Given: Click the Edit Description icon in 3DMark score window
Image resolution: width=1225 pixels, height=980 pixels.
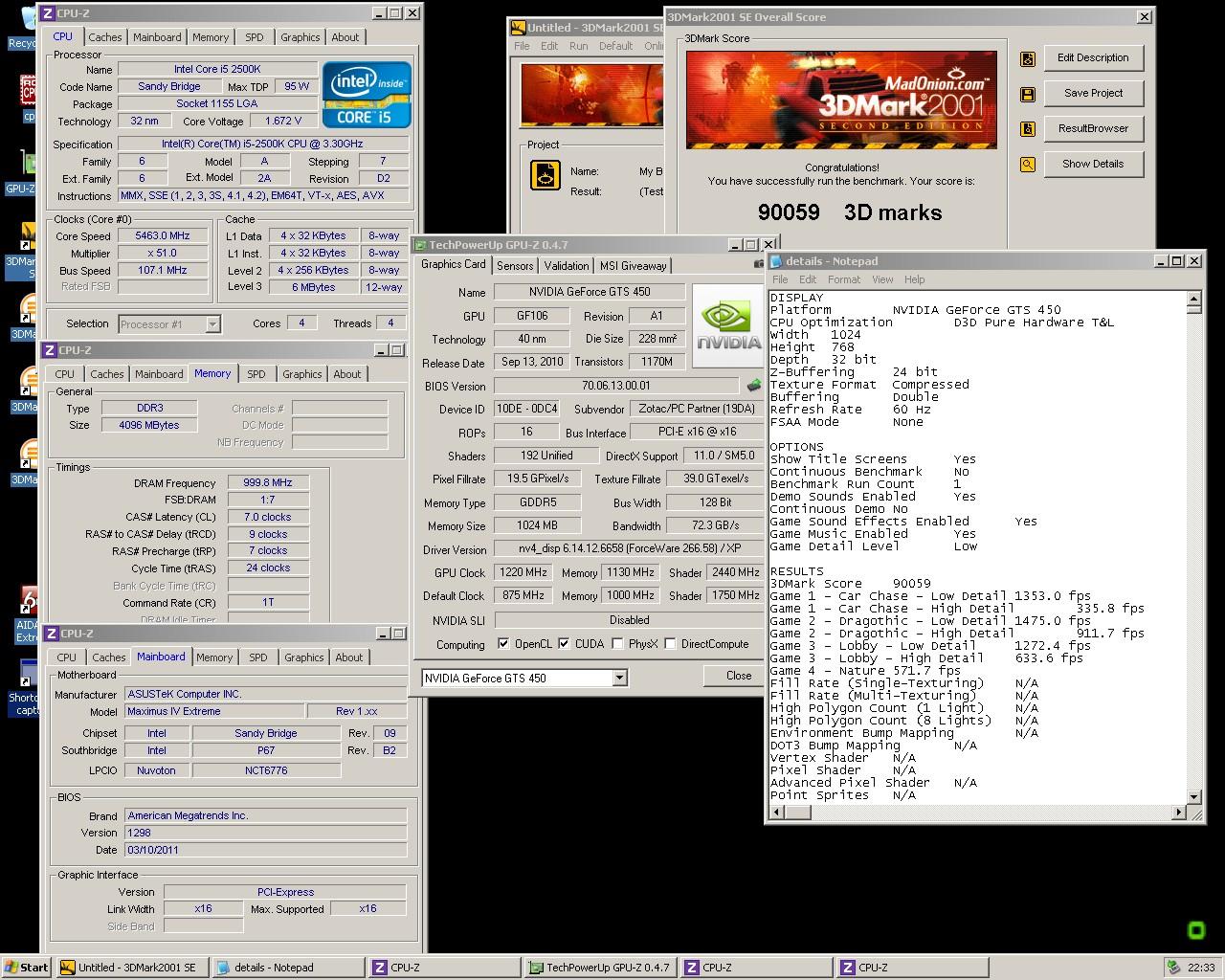Looking at the screenshot, I should [x=1027, y=58].
